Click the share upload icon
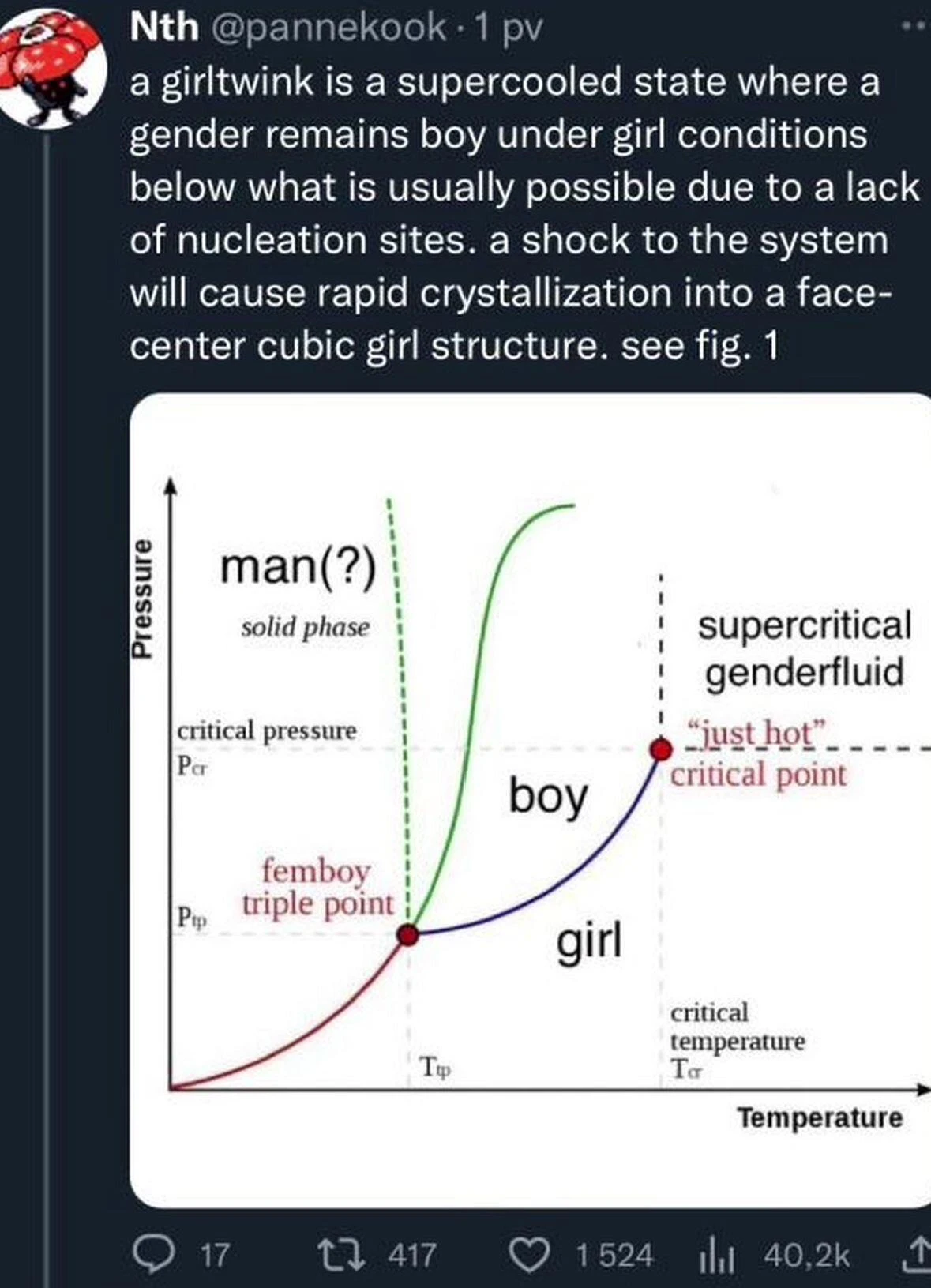The height and width of the screenshot is (1288, 931). (x=918, y=1253)
